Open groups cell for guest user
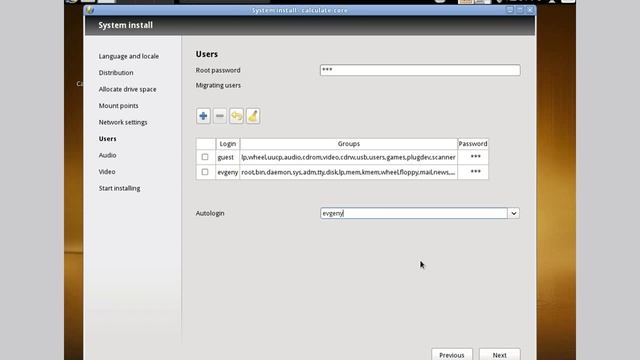Screen dimensions: 640x360 pos(349,157)
